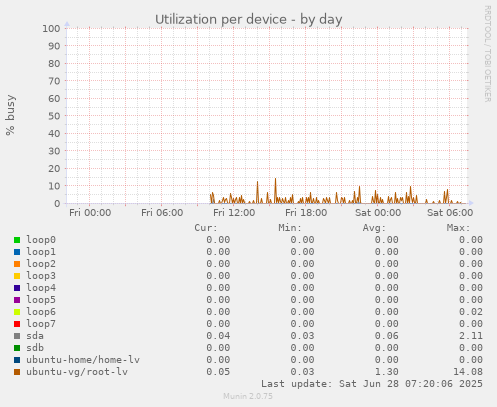The image size is (497, 407).
Task: Select the loop1 legend label
Action: pos(41,252)
